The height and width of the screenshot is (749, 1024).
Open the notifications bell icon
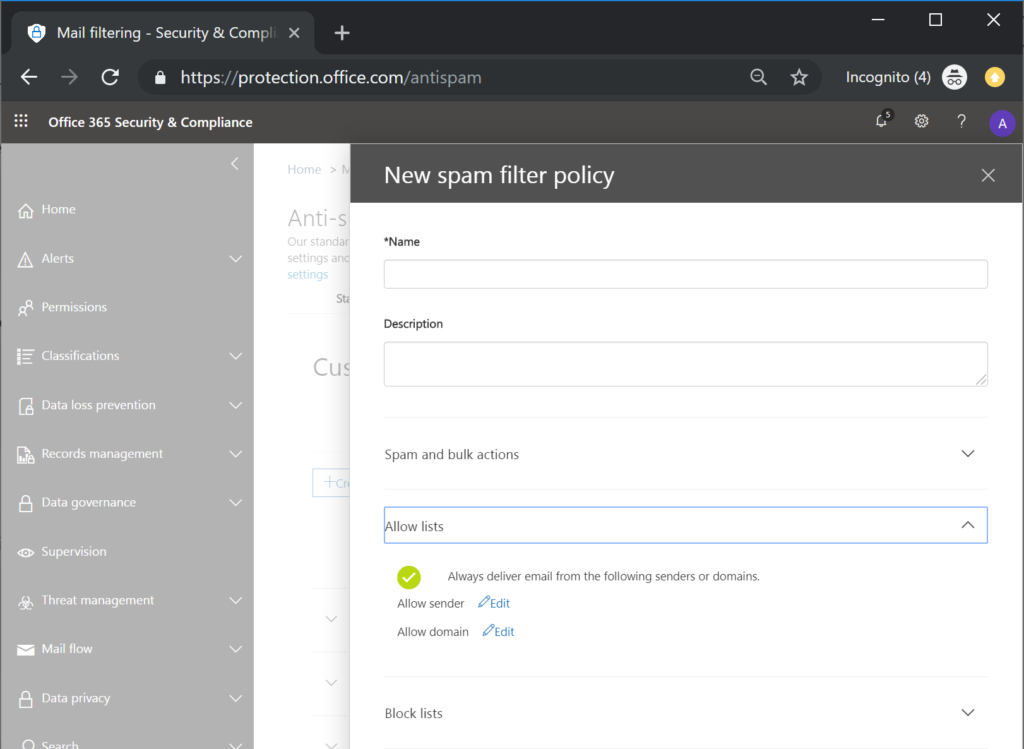point(882,122)
